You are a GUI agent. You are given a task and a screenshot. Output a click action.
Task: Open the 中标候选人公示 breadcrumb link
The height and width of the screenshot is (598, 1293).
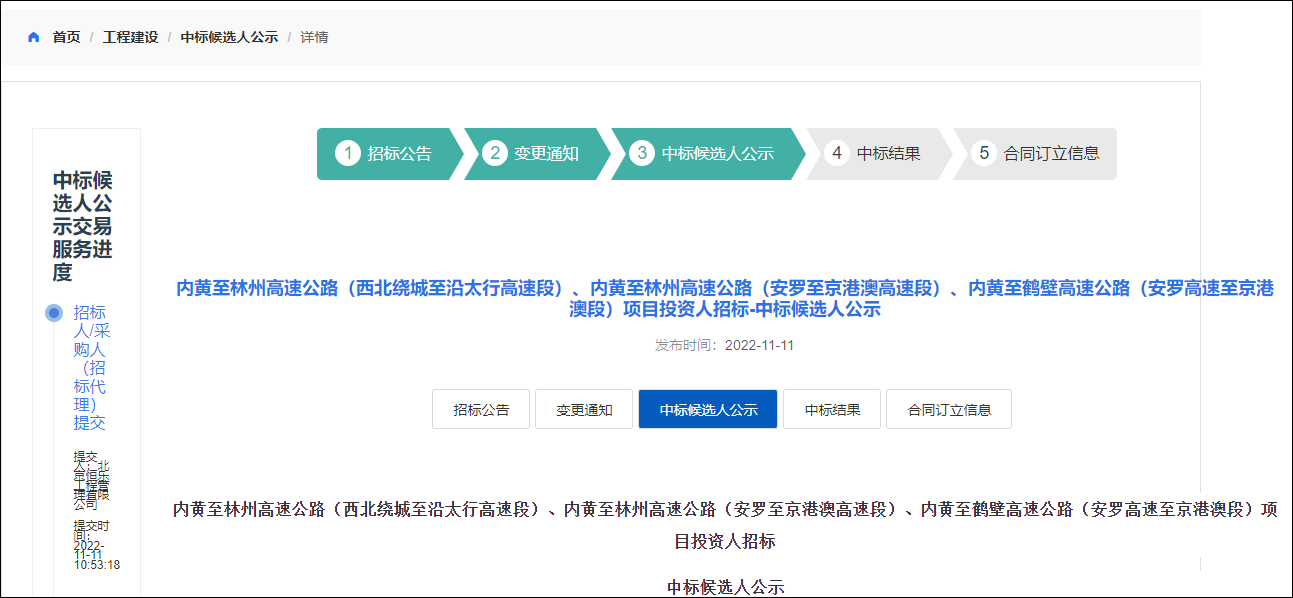229,37
